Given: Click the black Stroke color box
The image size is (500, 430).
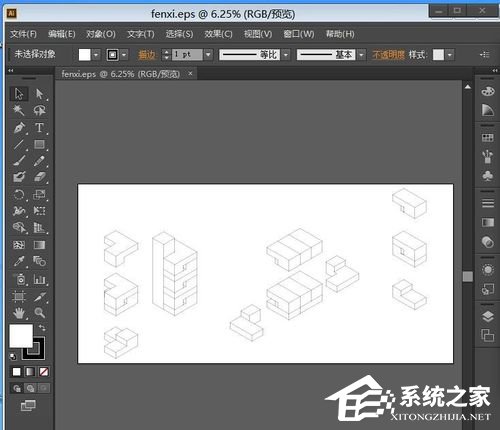Looking at the screenshot, I should tap(39, 353).
